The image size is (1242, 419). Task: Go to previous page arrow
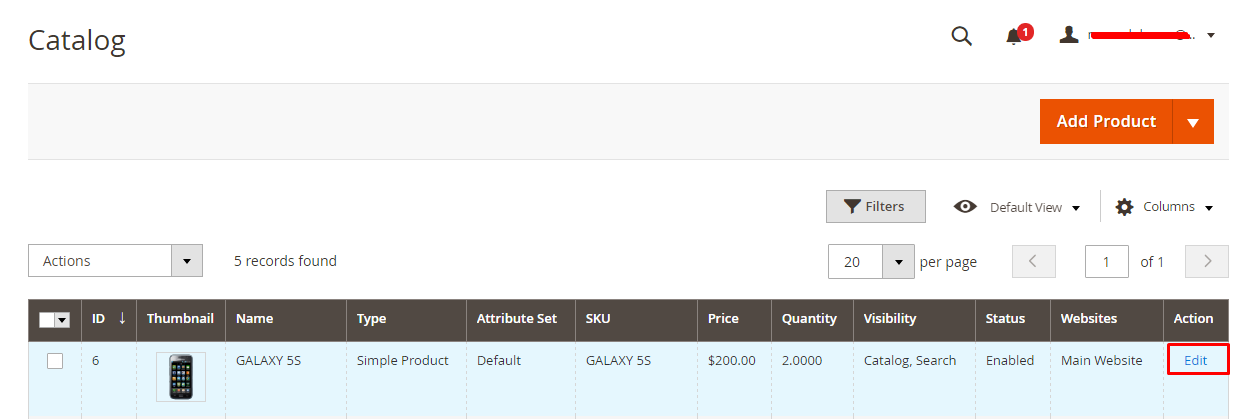[1034, 261]
